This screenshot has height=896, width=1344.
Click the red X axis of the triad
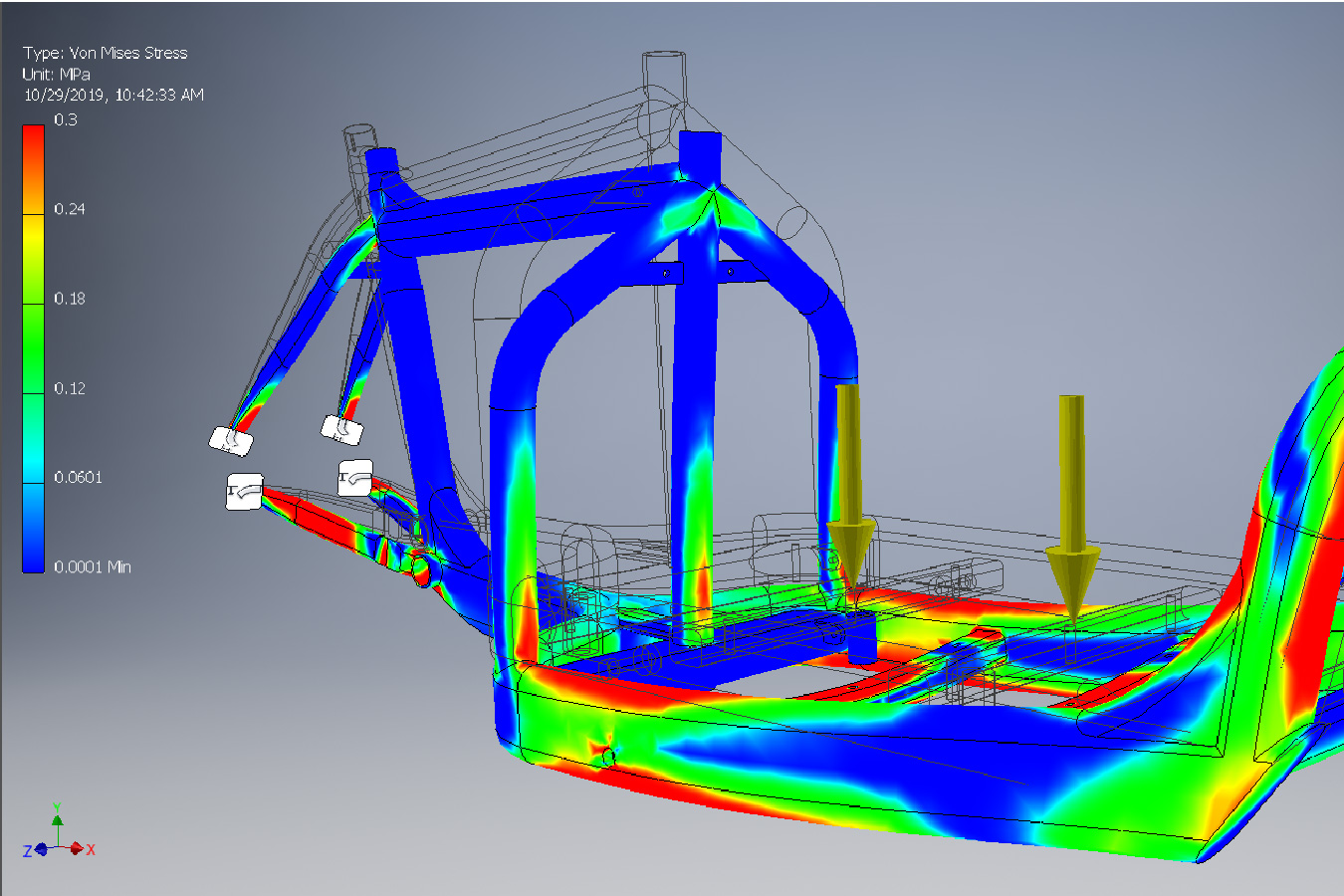[82, 849]
